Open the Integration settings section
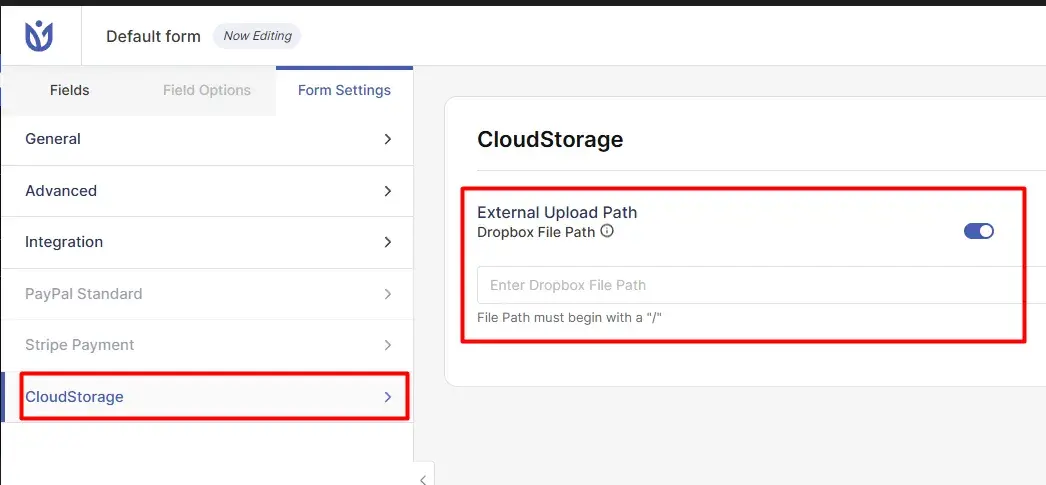 pyautogui.click(x=207, y=242)
